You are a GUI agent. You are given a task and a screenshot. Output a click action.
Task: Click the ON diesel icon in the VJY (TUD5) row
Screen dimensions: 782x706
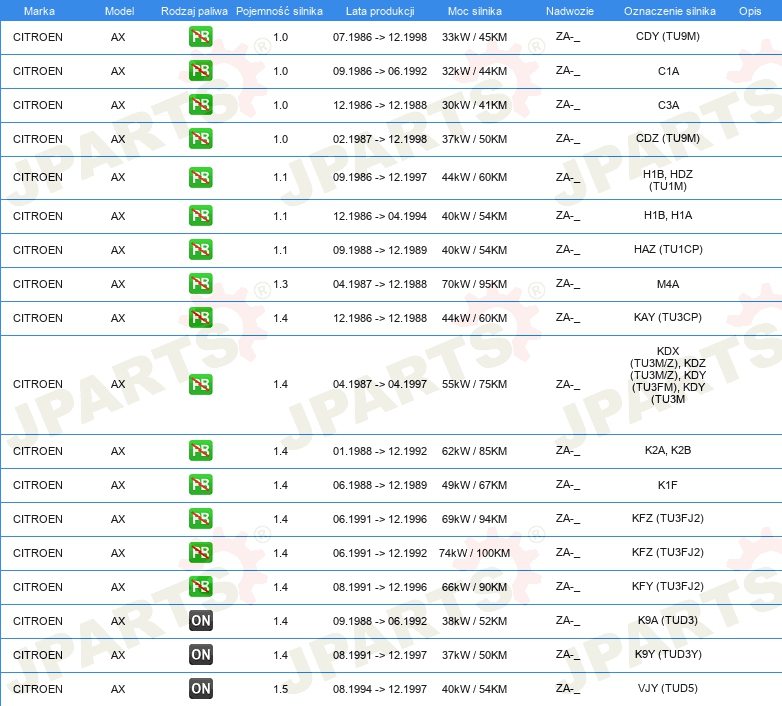click(200, 689)
